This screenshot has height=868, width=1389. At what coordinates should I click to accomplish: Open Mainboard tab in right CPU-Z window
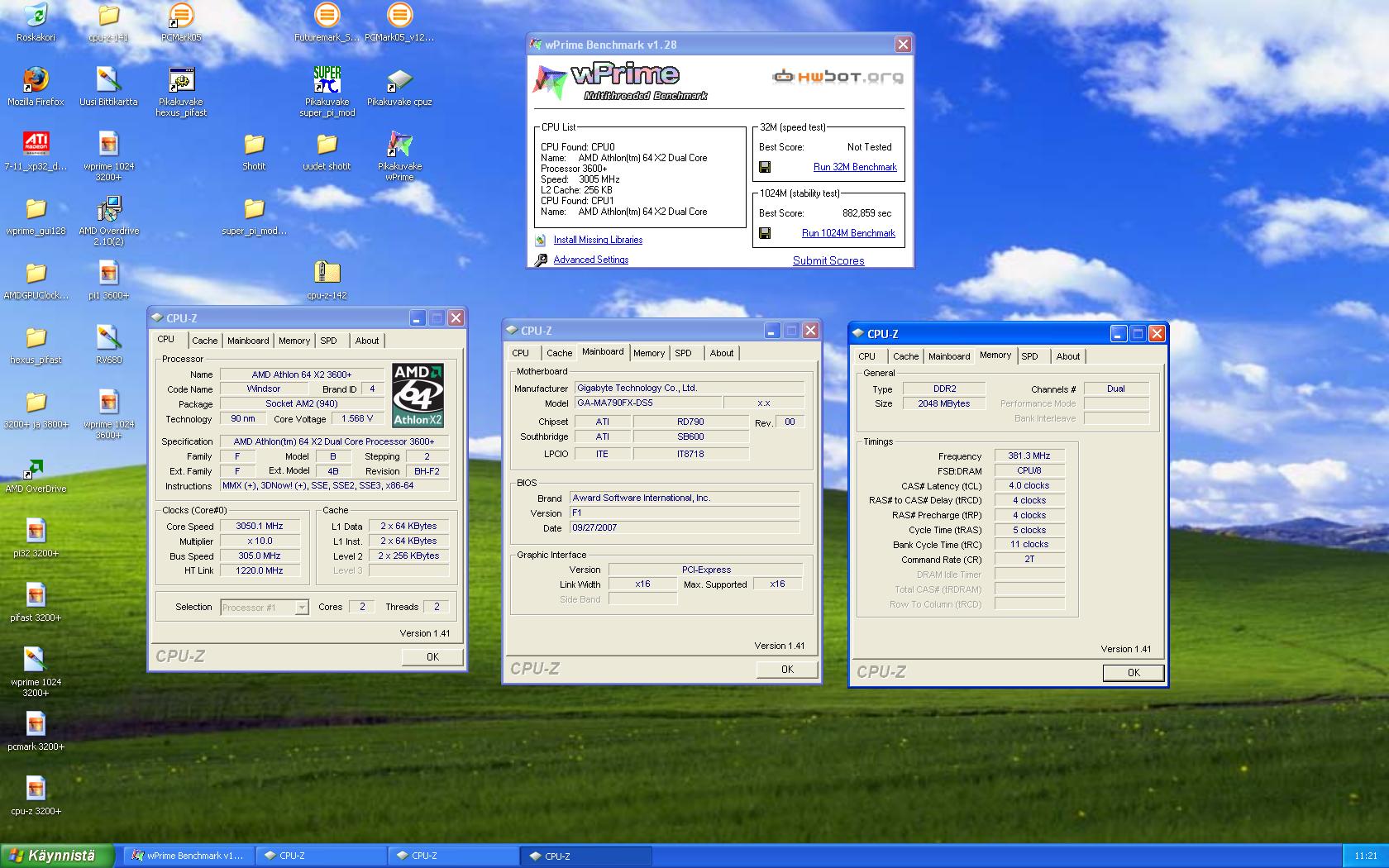(x=949, y=356)
